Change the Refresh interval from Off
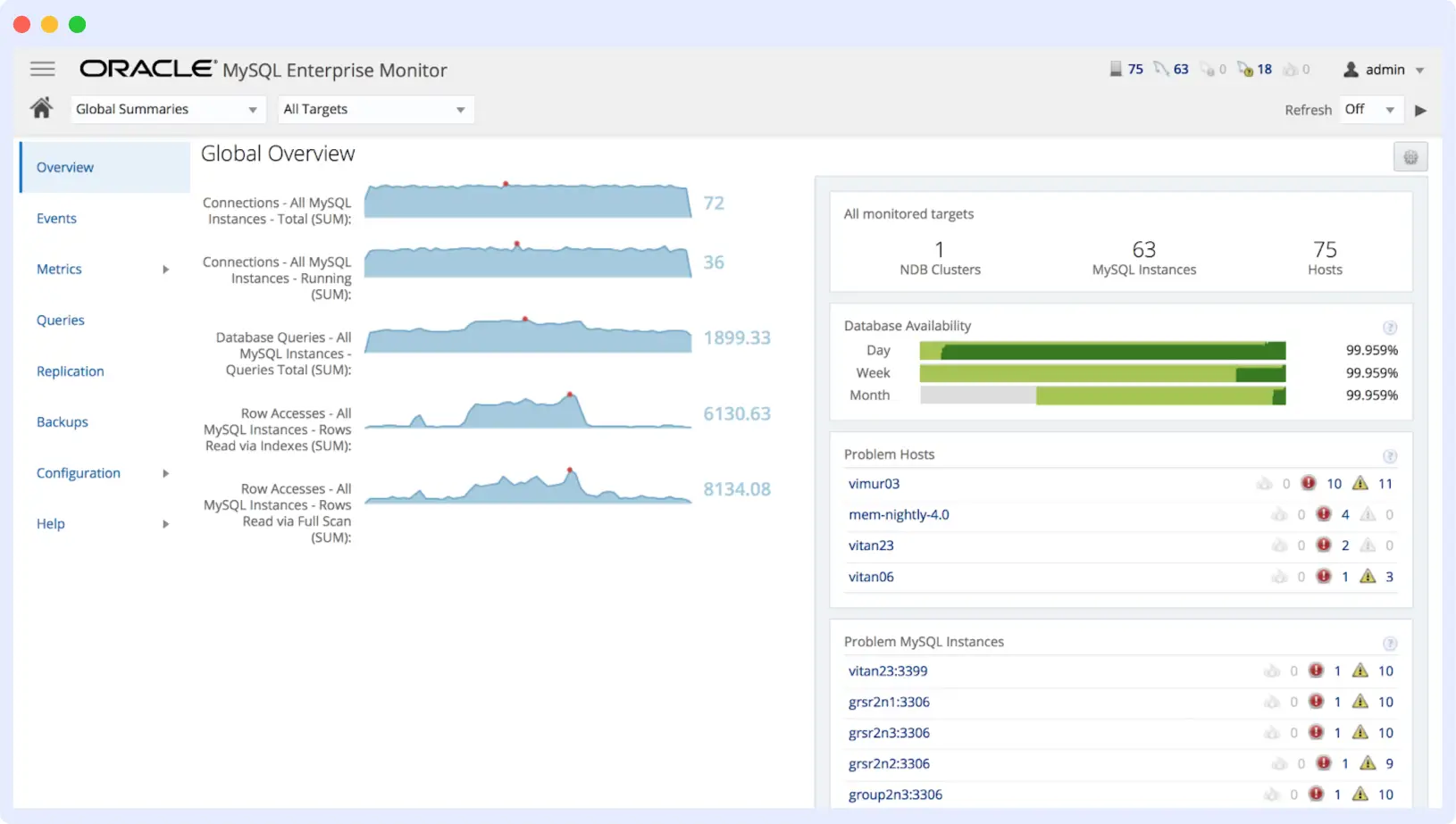 [1371, 109]
